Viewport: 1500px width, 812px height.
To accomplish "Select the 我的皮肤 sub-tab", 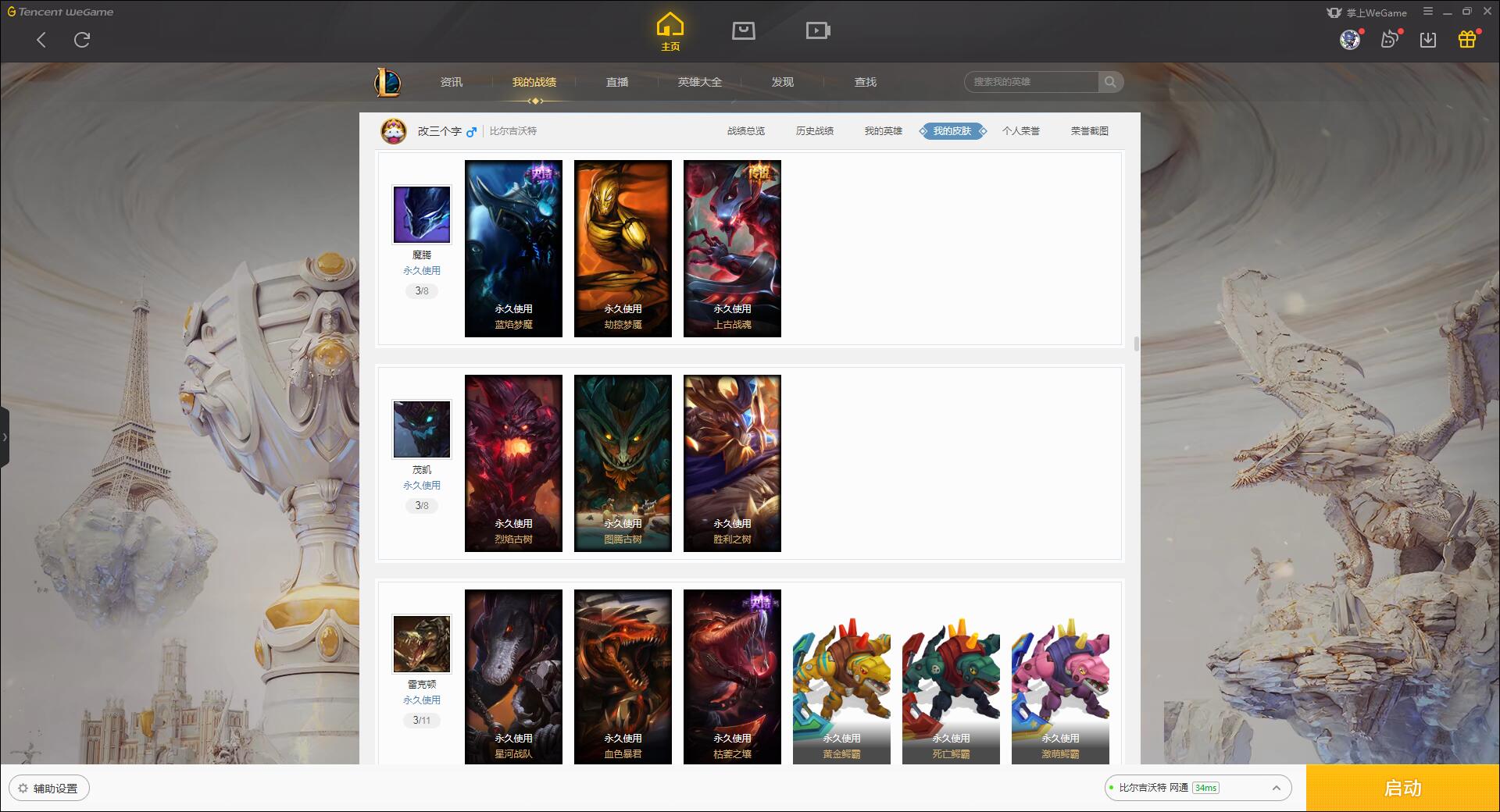I will (952, 131).
